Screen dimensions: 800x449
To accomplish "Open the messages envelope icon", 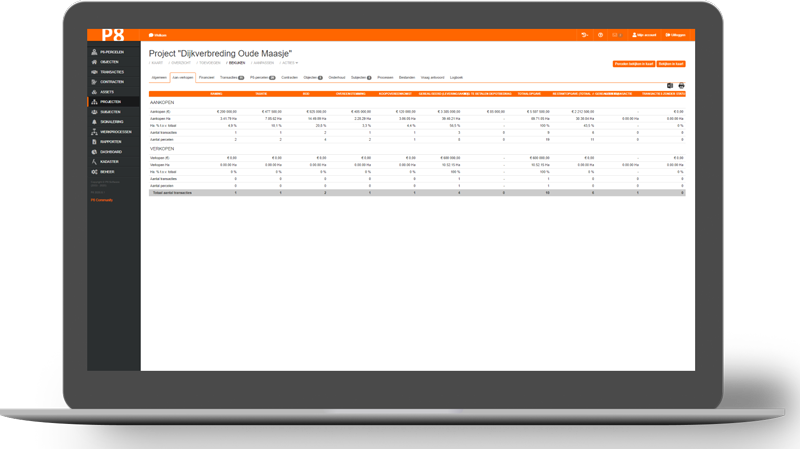I will point(615,35).
